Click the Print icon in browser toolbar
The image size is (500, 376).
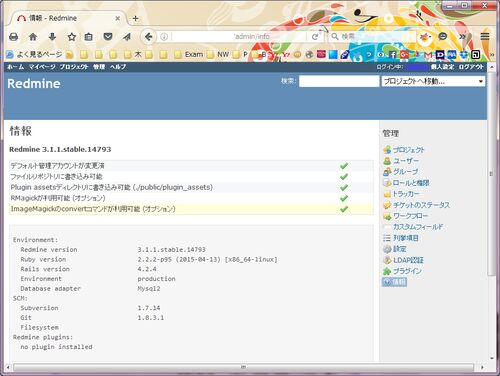13,37
